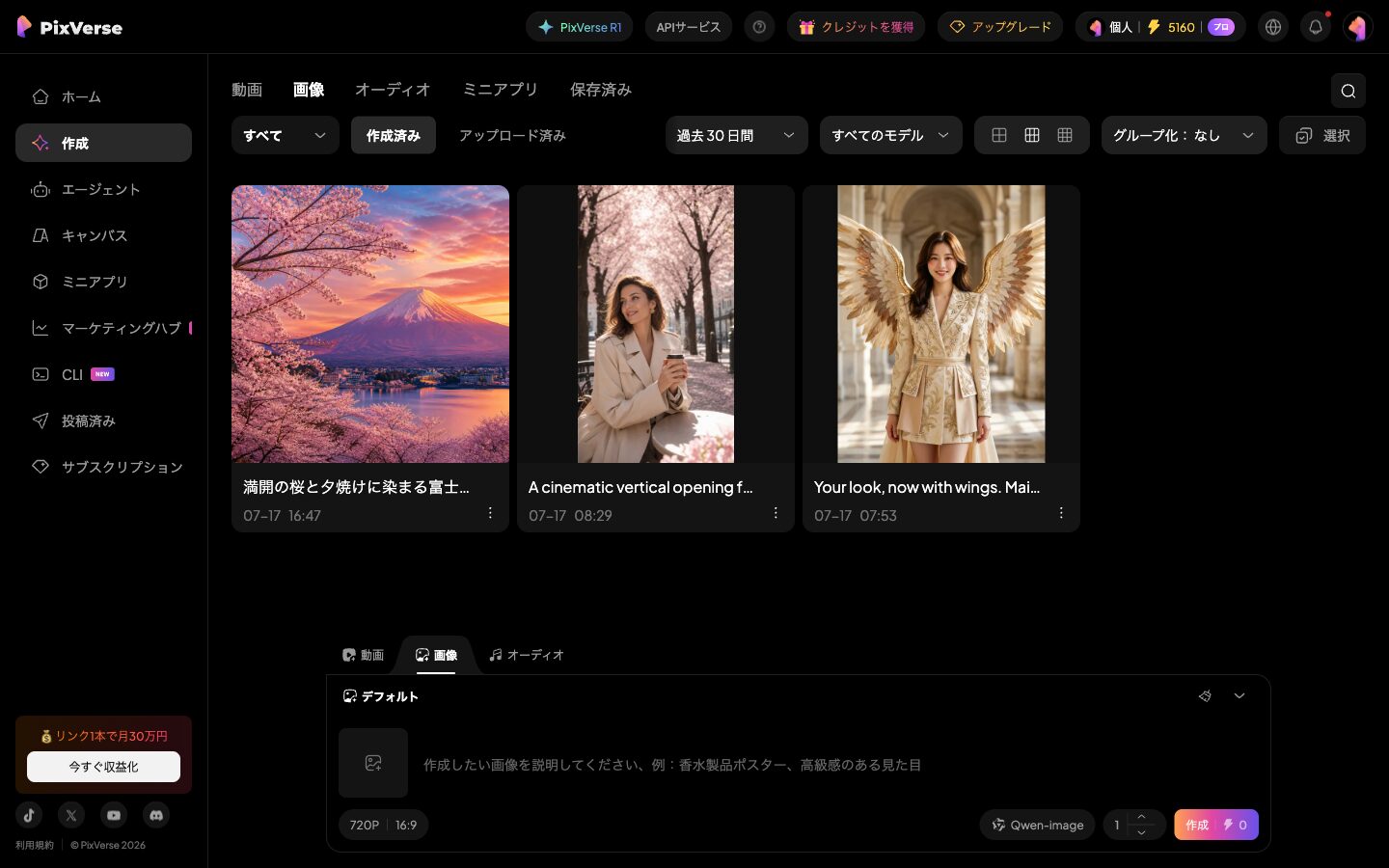Open more options for the wings look card

[x=1061, y=513]
